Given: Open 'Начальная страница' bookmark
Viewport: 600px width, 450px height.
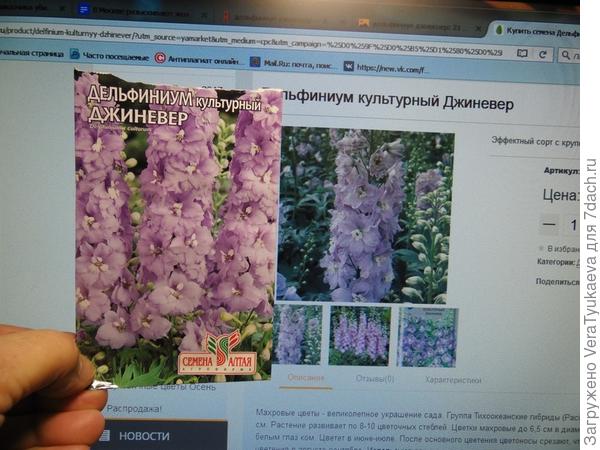Looking at the screenshot, I should (x=31, y=54).
